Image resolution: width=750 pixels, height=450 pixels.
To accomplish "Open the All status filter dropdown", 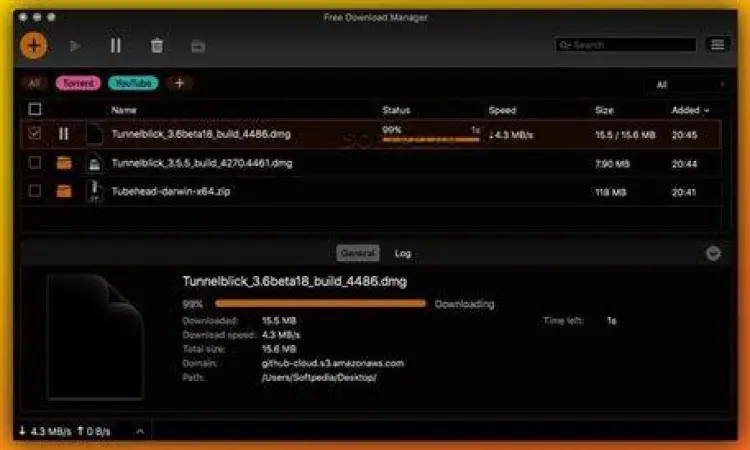I will 686,85.
